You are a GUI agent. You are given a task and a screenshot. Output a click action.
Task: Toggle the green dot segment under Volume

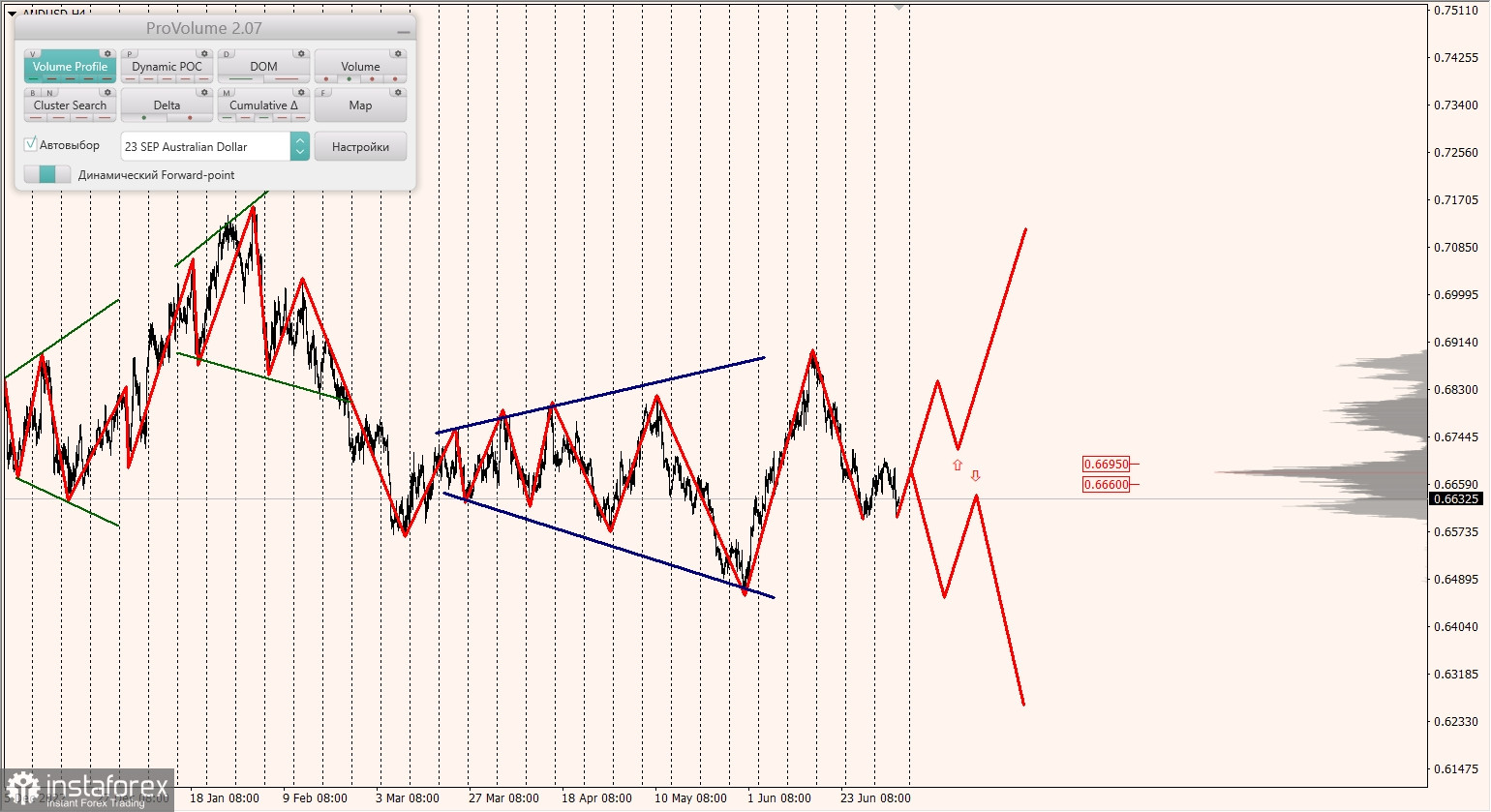coord(349,78)
